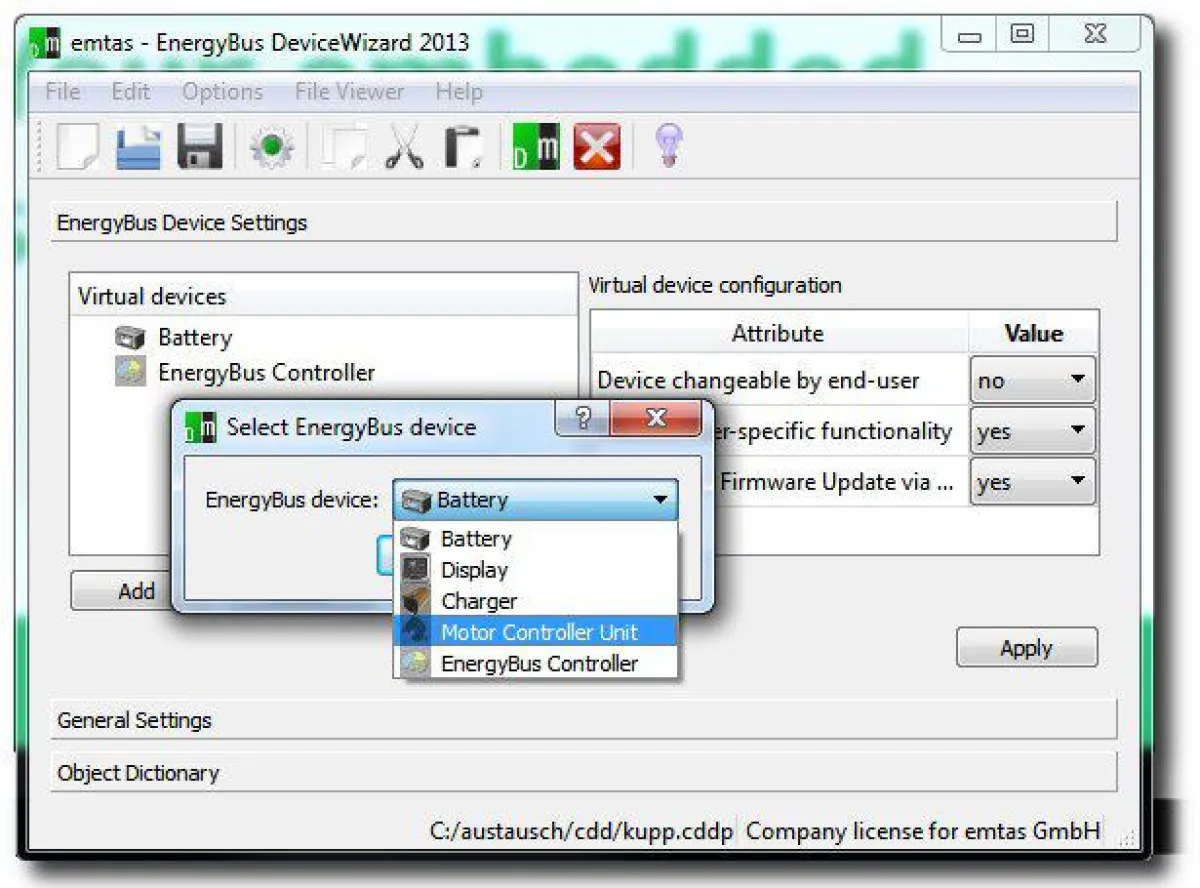Image resolution: width=1200 pixels, height=888 pixels.
Task: Select Motor Controller Unit from the device list
Action: tap(539, 632)
